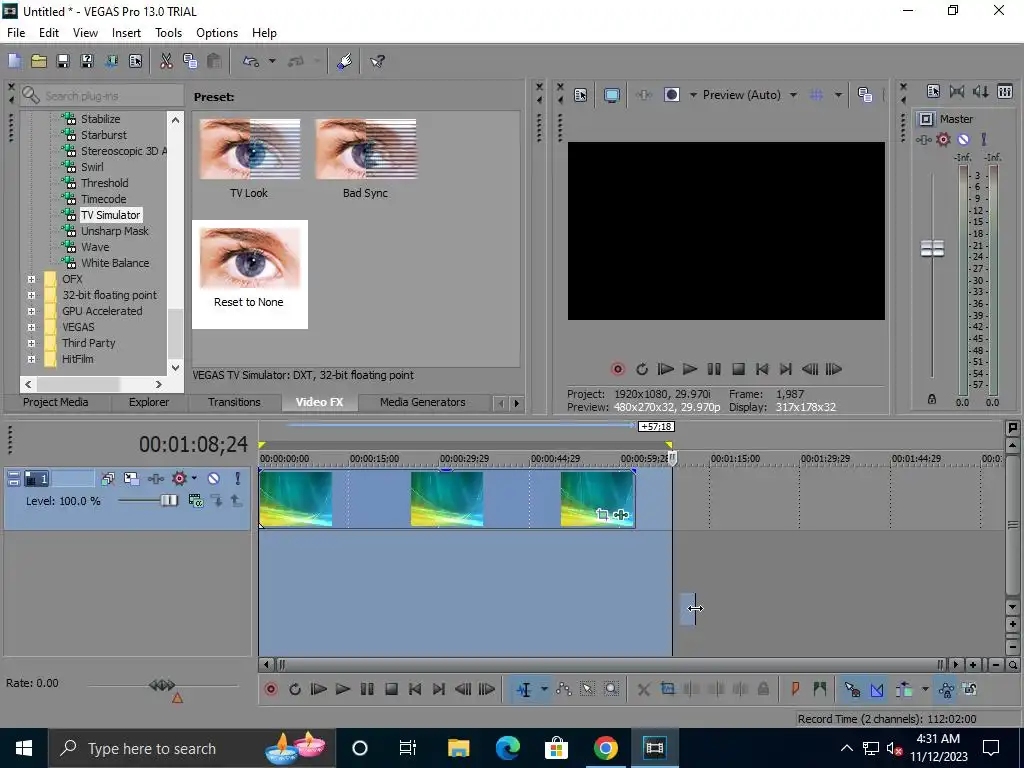Open the Properties icon in main toolbar
Image resolution: width=1024 pixels, height=768 pixels.
point(136,61)
